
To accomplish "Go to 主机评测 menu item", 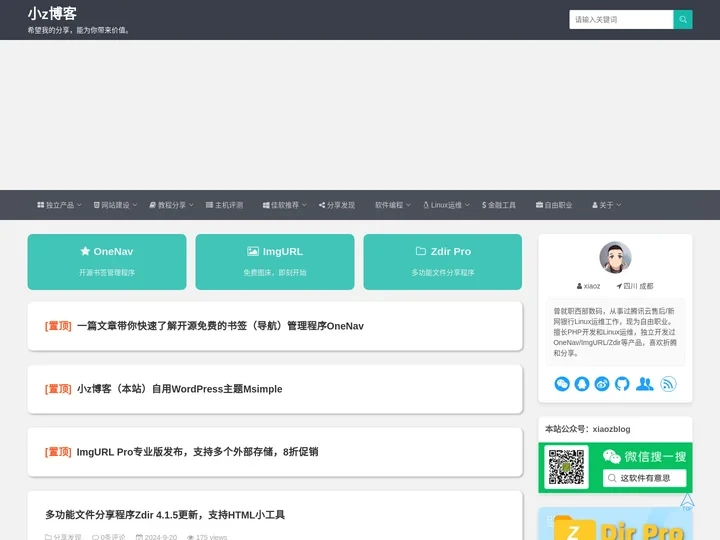I will [x=224, y=205].
